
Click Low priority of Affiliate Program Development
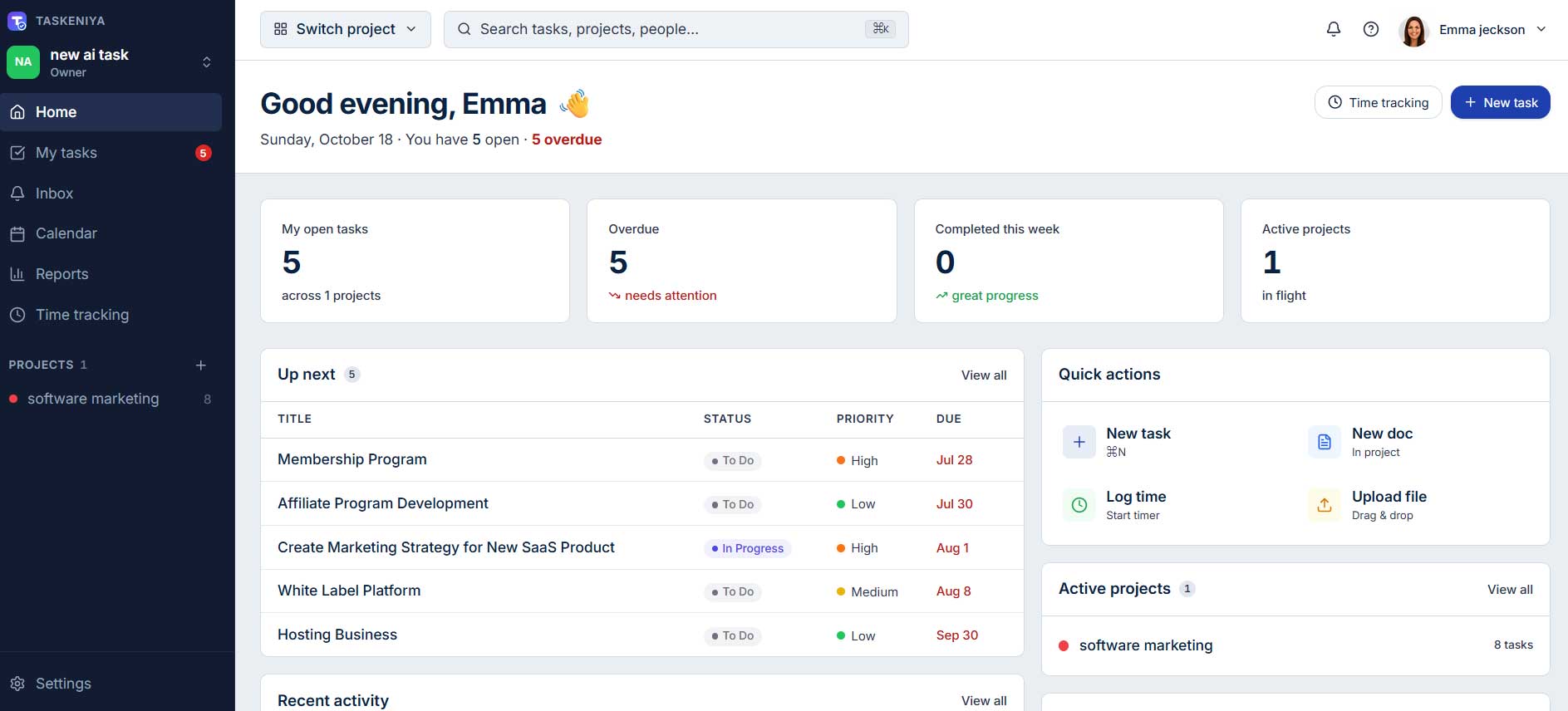pos(856,504)
